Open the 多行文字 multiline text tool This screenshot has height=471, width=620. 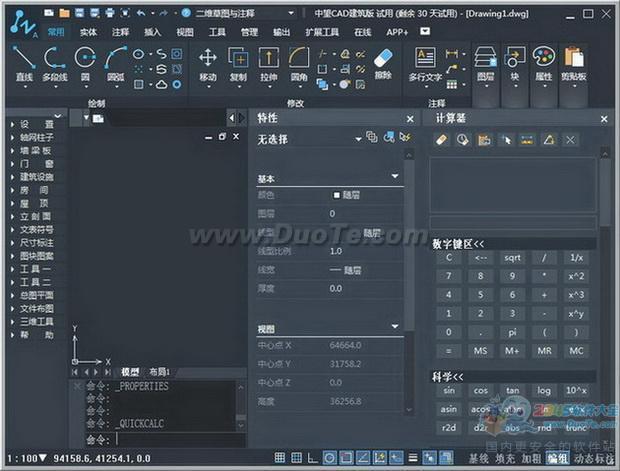coord(425,64)
